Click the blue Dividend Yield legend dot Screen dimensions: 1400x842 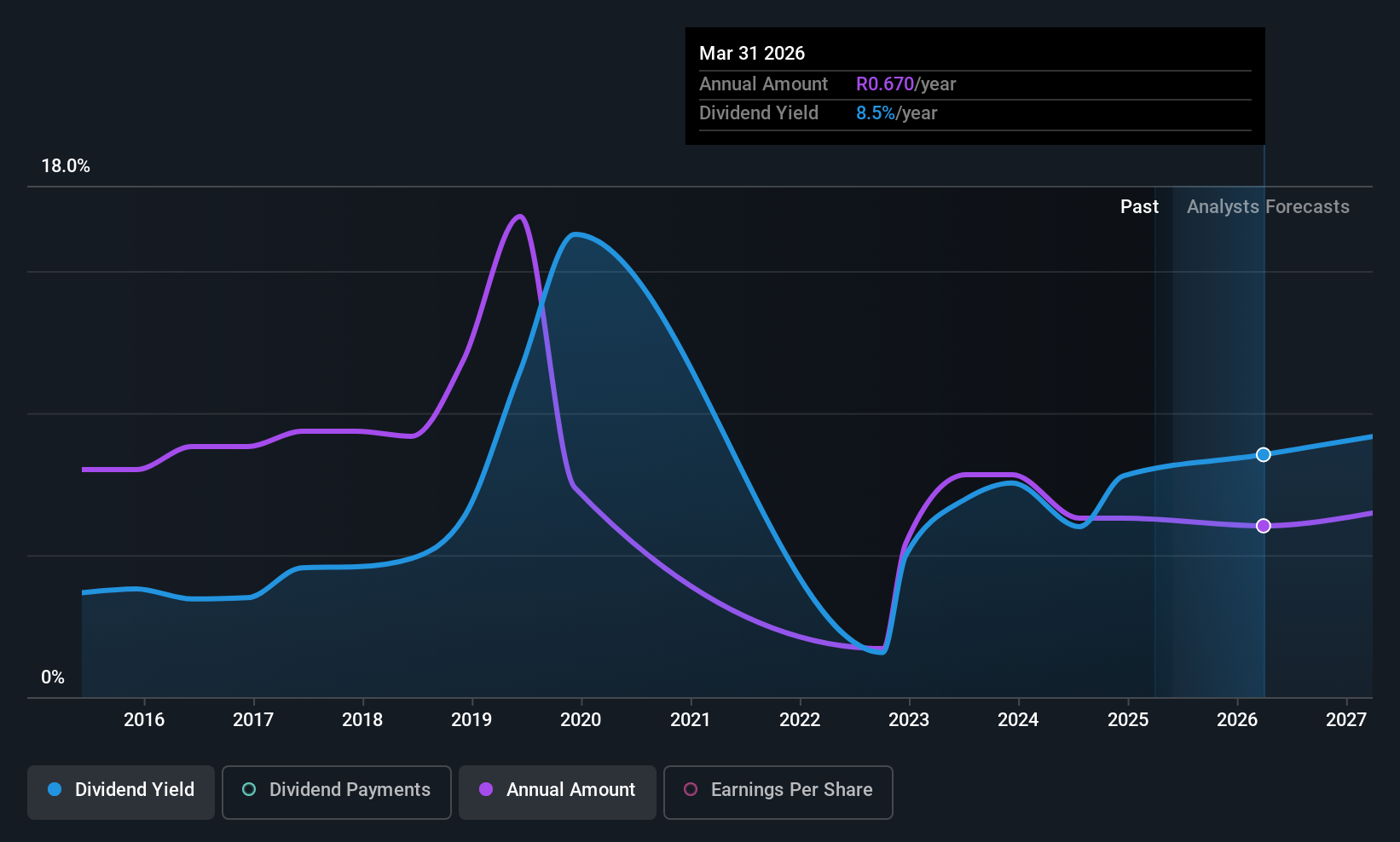(55, 789)
